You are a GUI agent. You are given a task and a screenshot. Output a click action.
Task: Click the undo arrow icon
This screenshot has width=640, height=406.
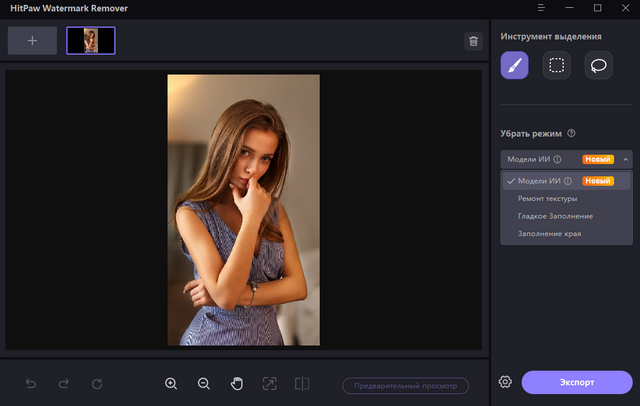pyautogui.click(x=31, y=384)
